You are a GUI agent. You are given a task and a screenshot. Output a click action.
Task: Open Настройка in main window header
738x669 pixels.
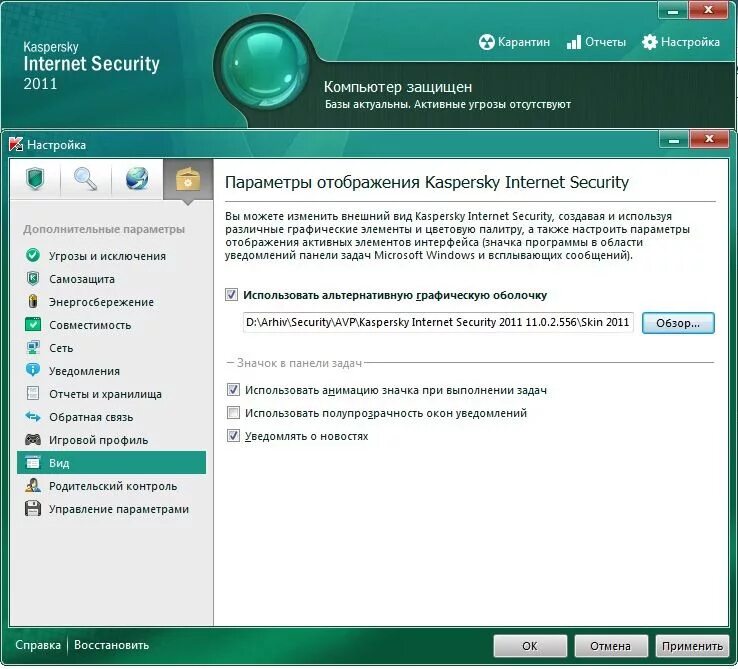pyautogui.click(x=681, y=42)
